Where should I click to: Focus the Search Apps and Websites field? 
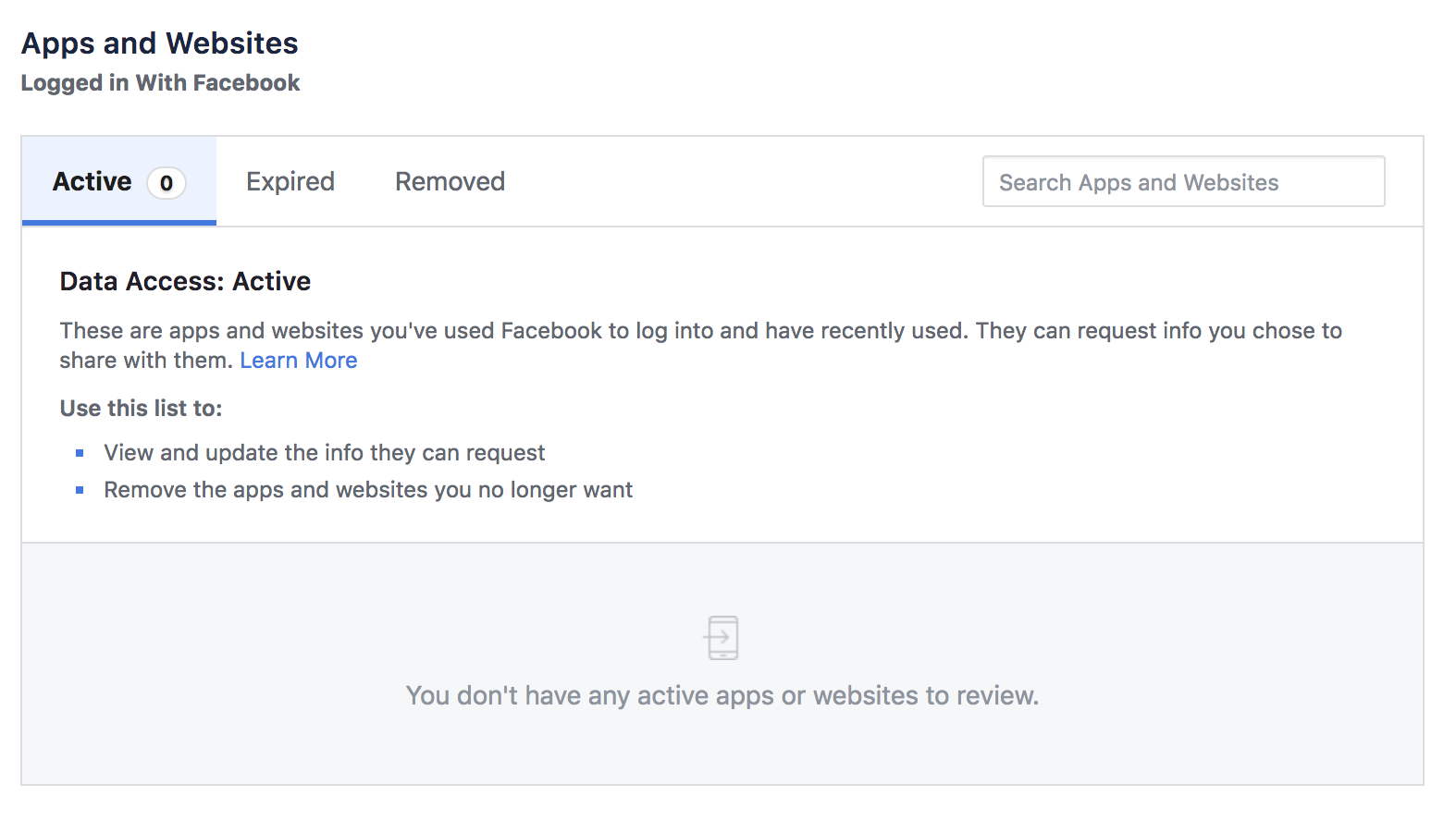click(1183, 182)
